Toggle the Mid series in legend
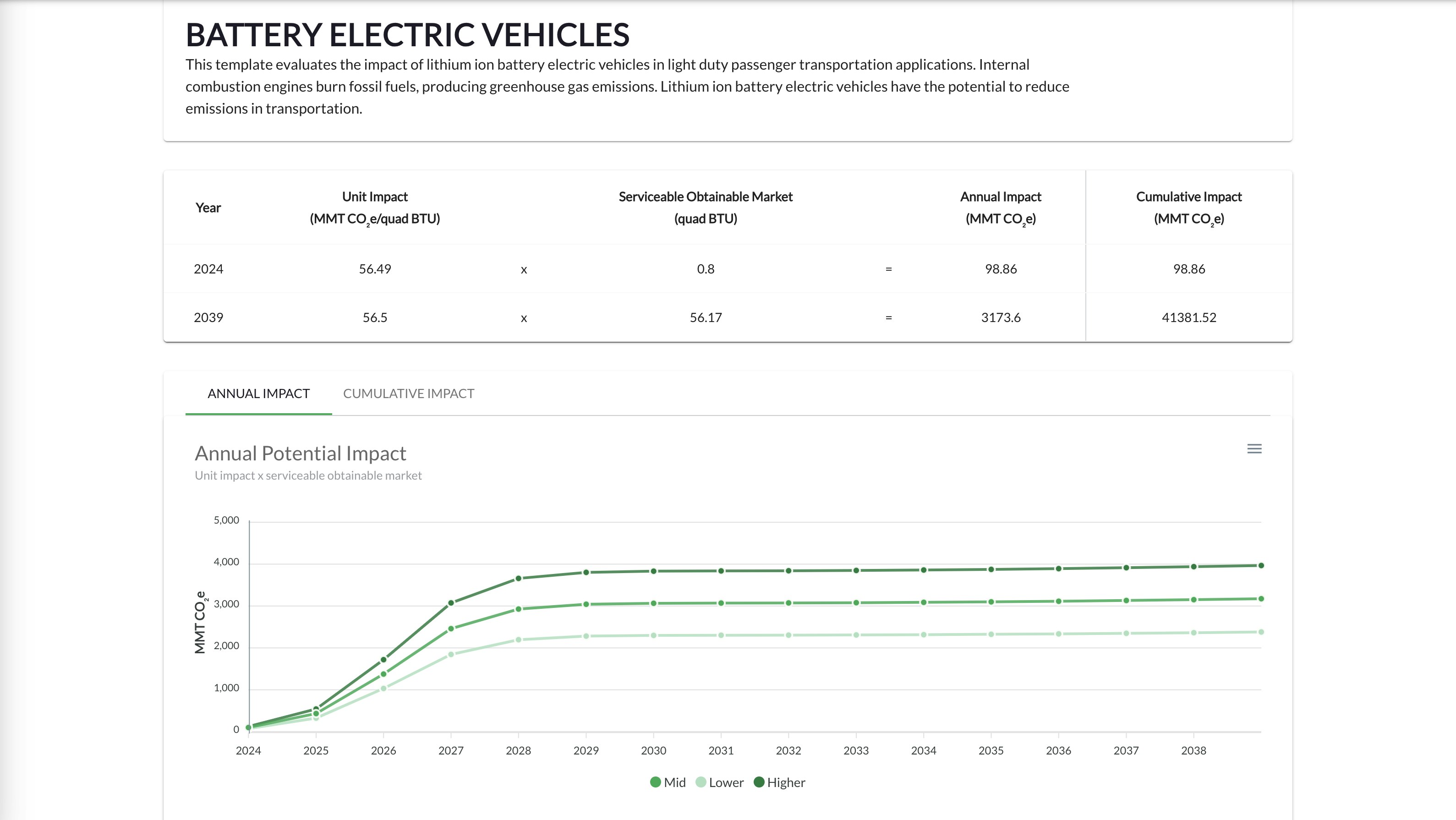The height and width of the screenshot is (820, 1456). [x=674, y=782]
